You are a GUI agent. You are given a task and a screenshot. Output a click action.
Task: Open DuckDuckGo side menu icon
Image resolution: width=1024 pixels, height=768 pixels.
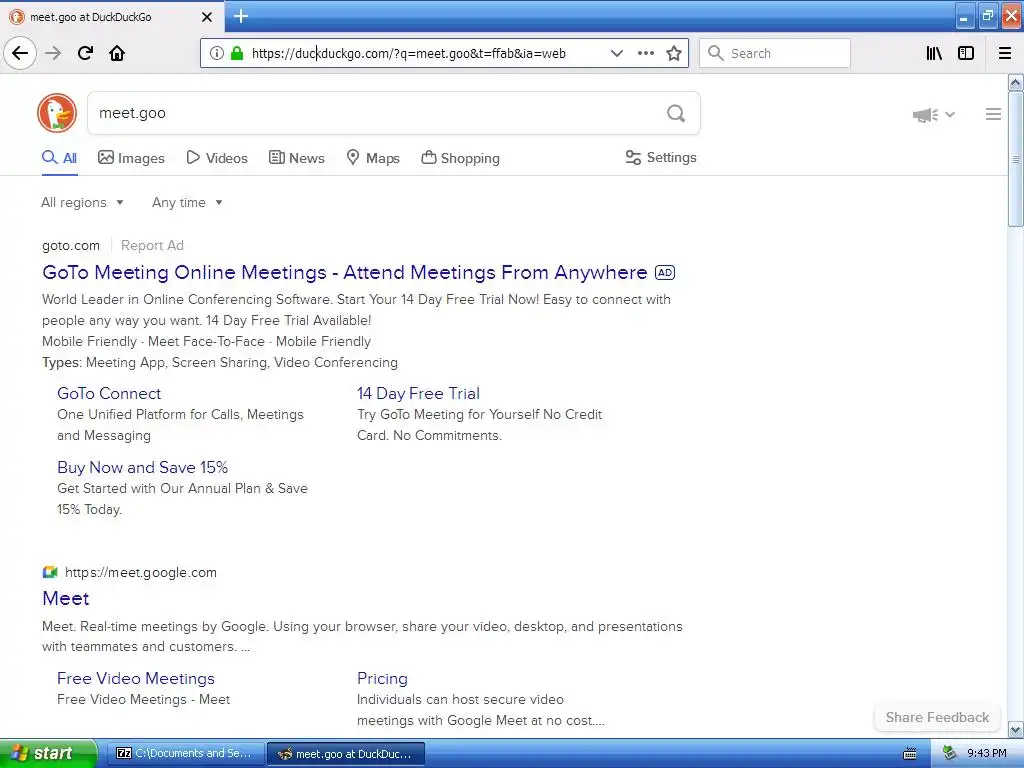993,114
